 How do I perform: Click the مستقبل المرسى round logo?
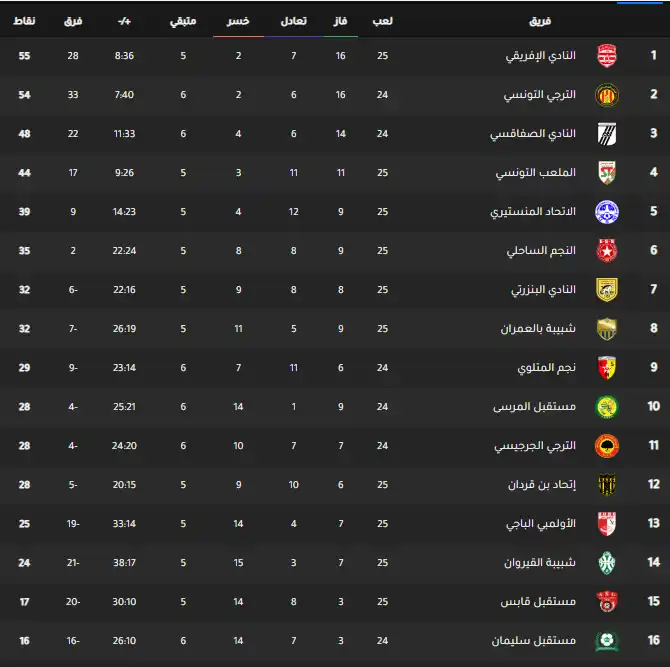pos(607,407)
